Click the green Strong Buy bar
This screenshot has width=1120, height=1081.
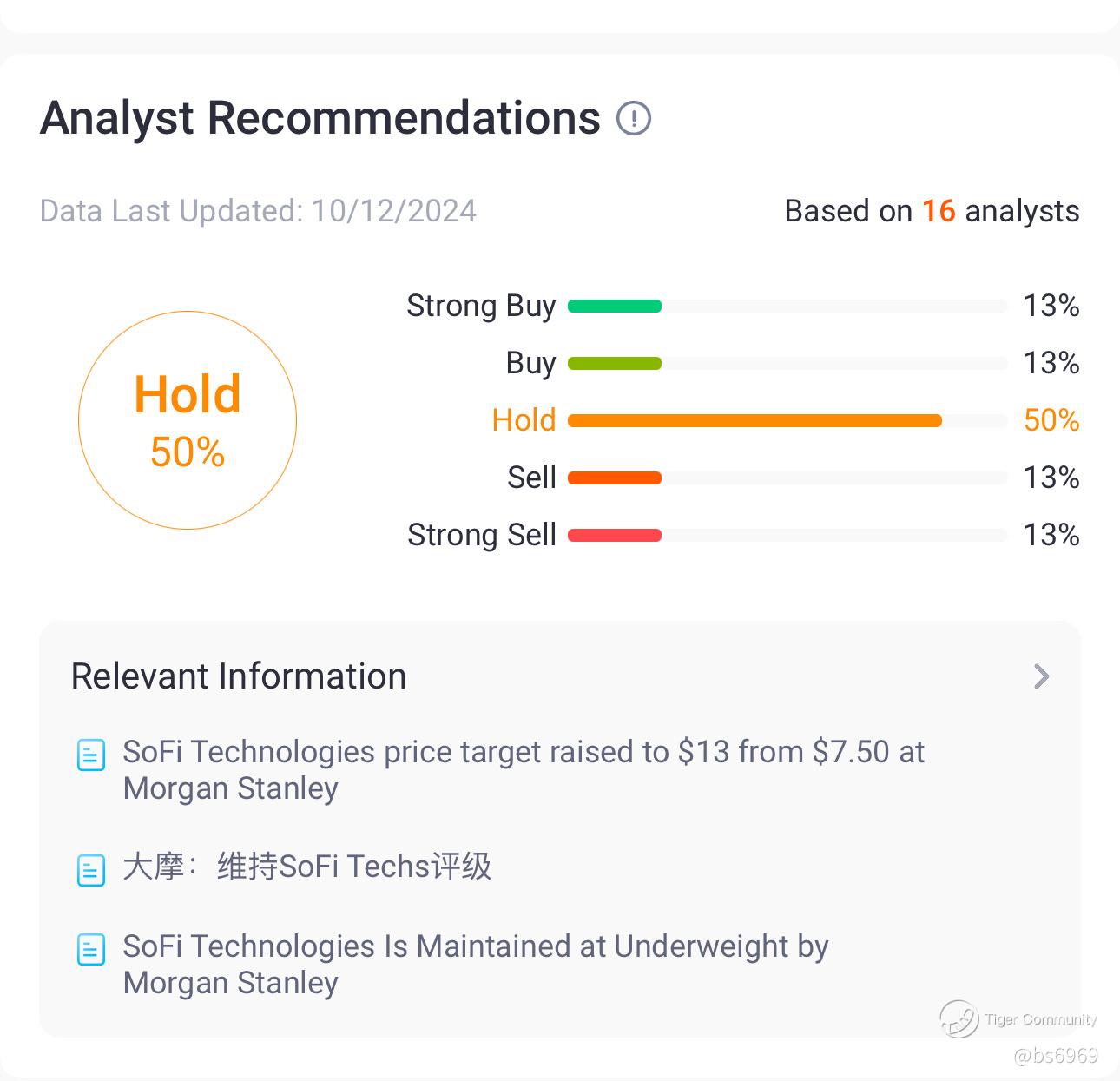point(615,306)
